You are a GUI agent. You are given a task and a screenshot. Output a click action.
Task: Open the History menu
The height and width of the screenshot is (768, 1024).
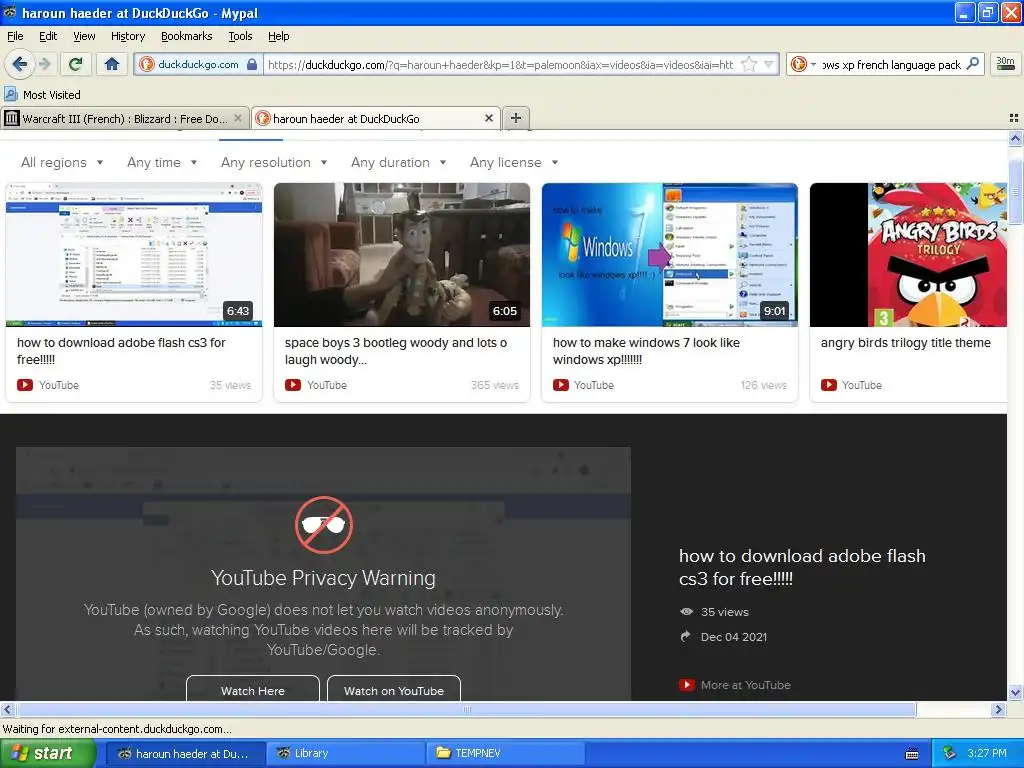pos(128,36)
